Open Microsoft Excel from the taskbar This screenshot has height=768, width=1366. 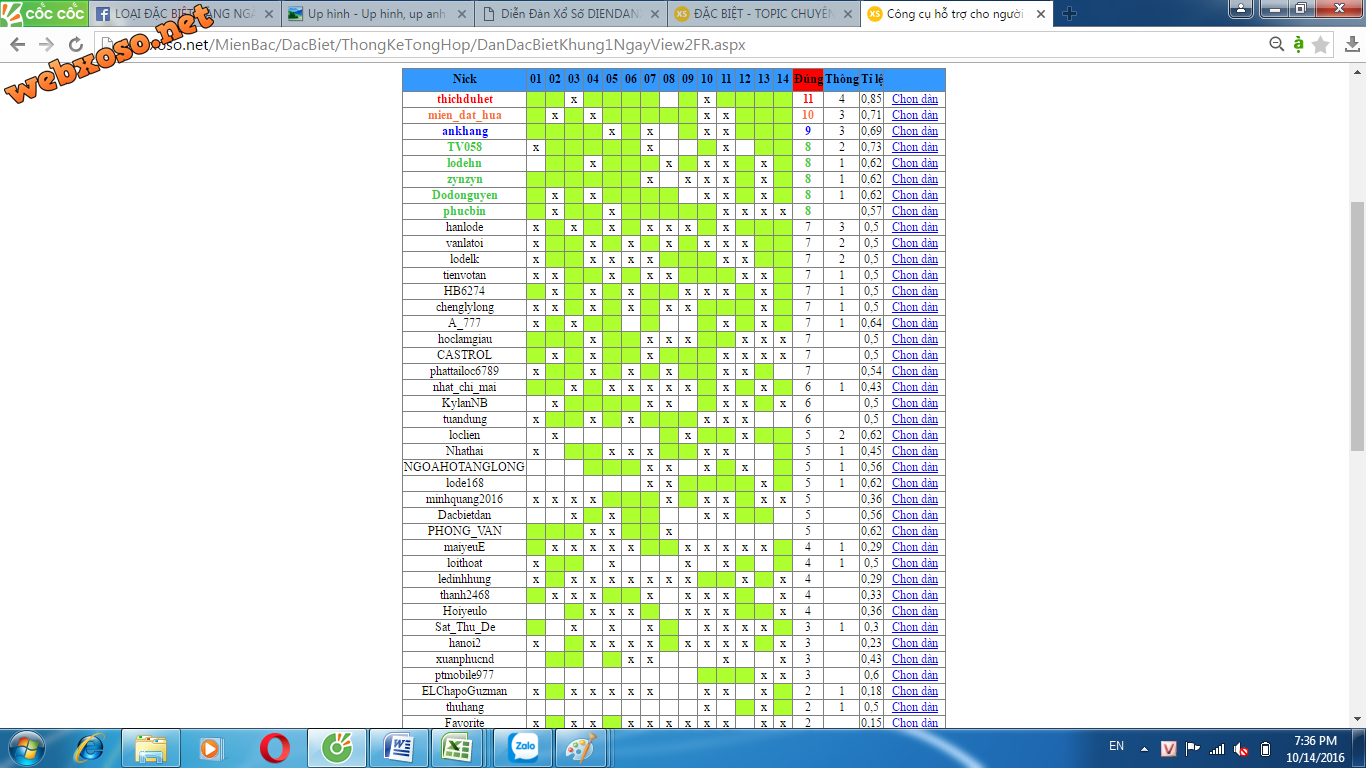pyautogui.click(x=458, y=748)
